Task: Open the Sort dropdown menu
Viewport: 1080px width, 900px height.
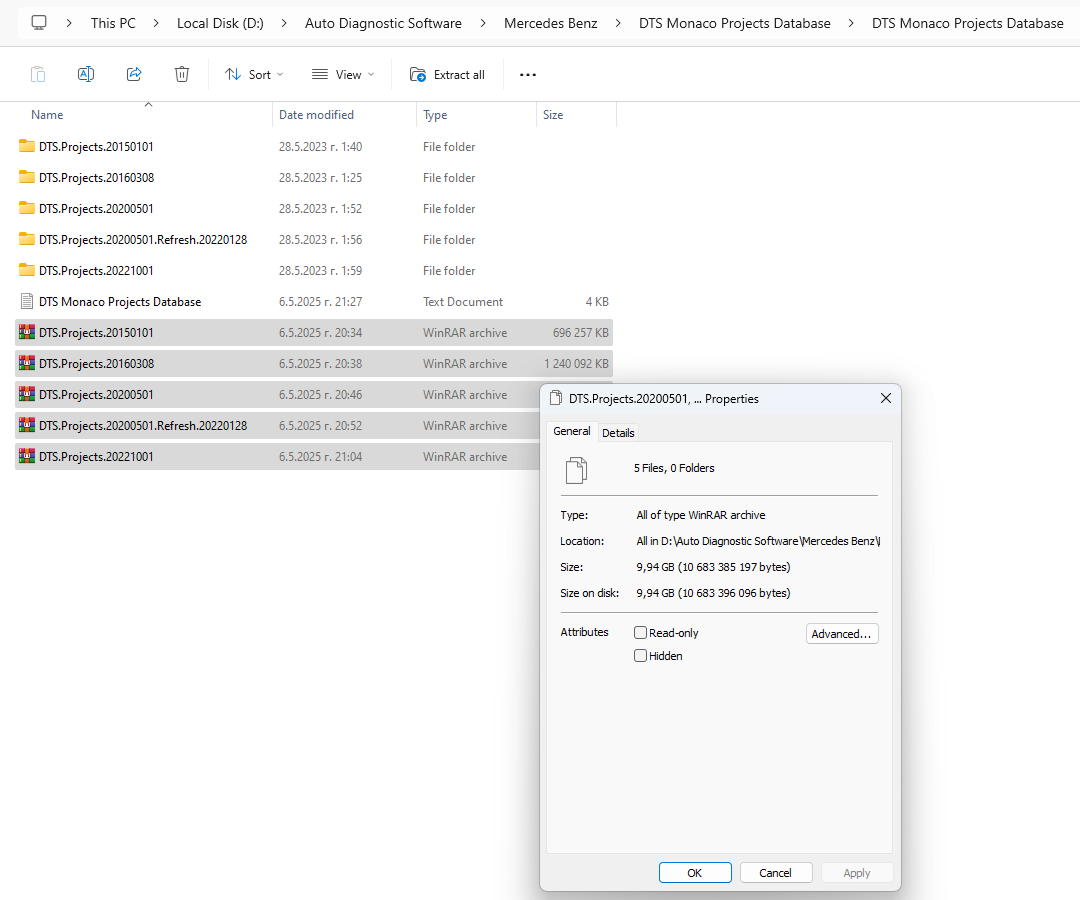Action: 254,74
